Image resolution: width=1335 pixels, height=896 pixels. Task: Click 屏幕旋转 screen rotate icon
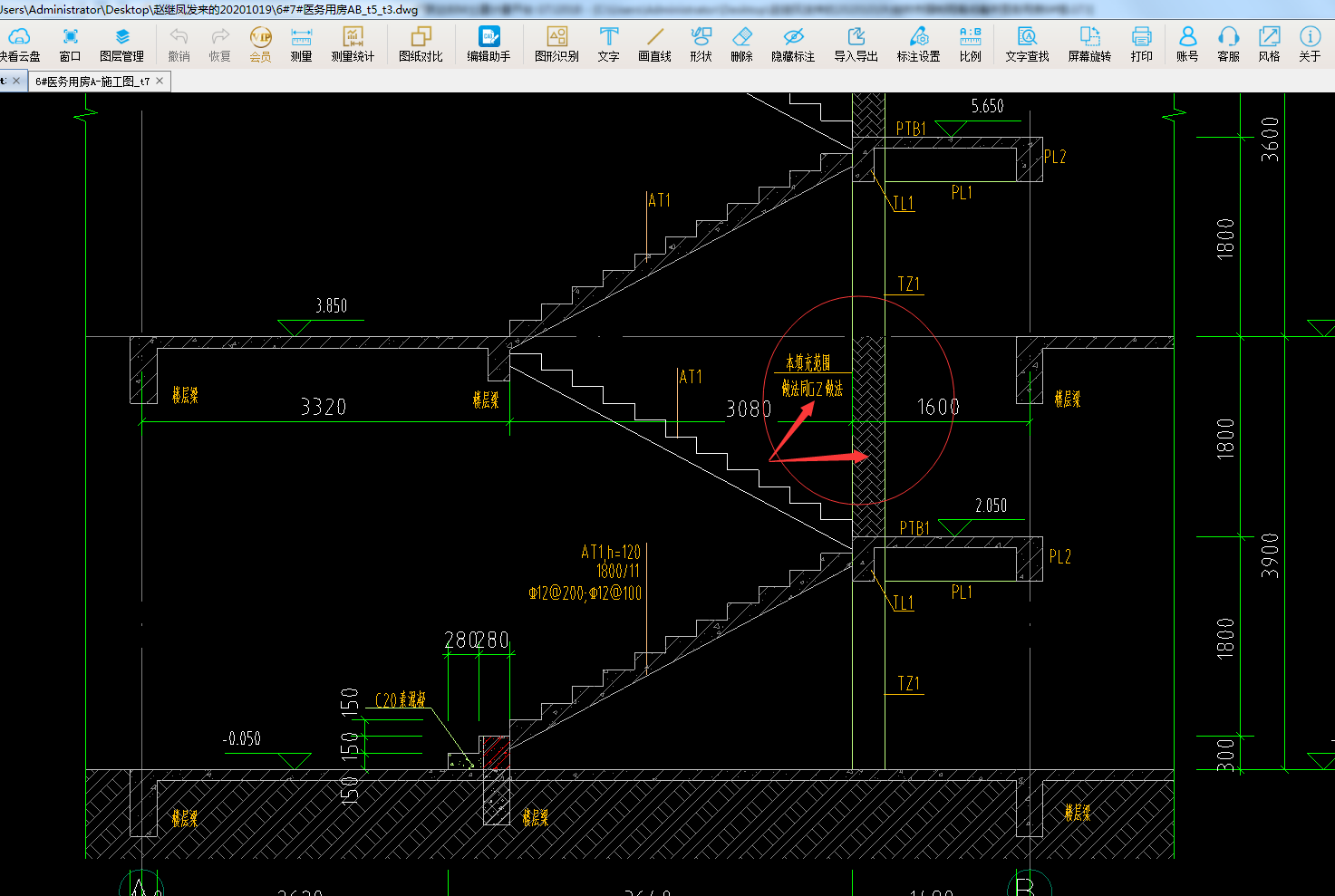coord(1089,43)
